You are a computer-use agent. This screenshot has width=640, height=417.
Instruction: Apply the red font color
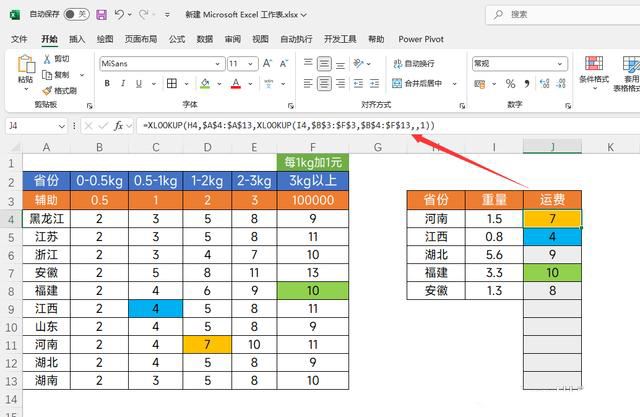tap(236, 84)
